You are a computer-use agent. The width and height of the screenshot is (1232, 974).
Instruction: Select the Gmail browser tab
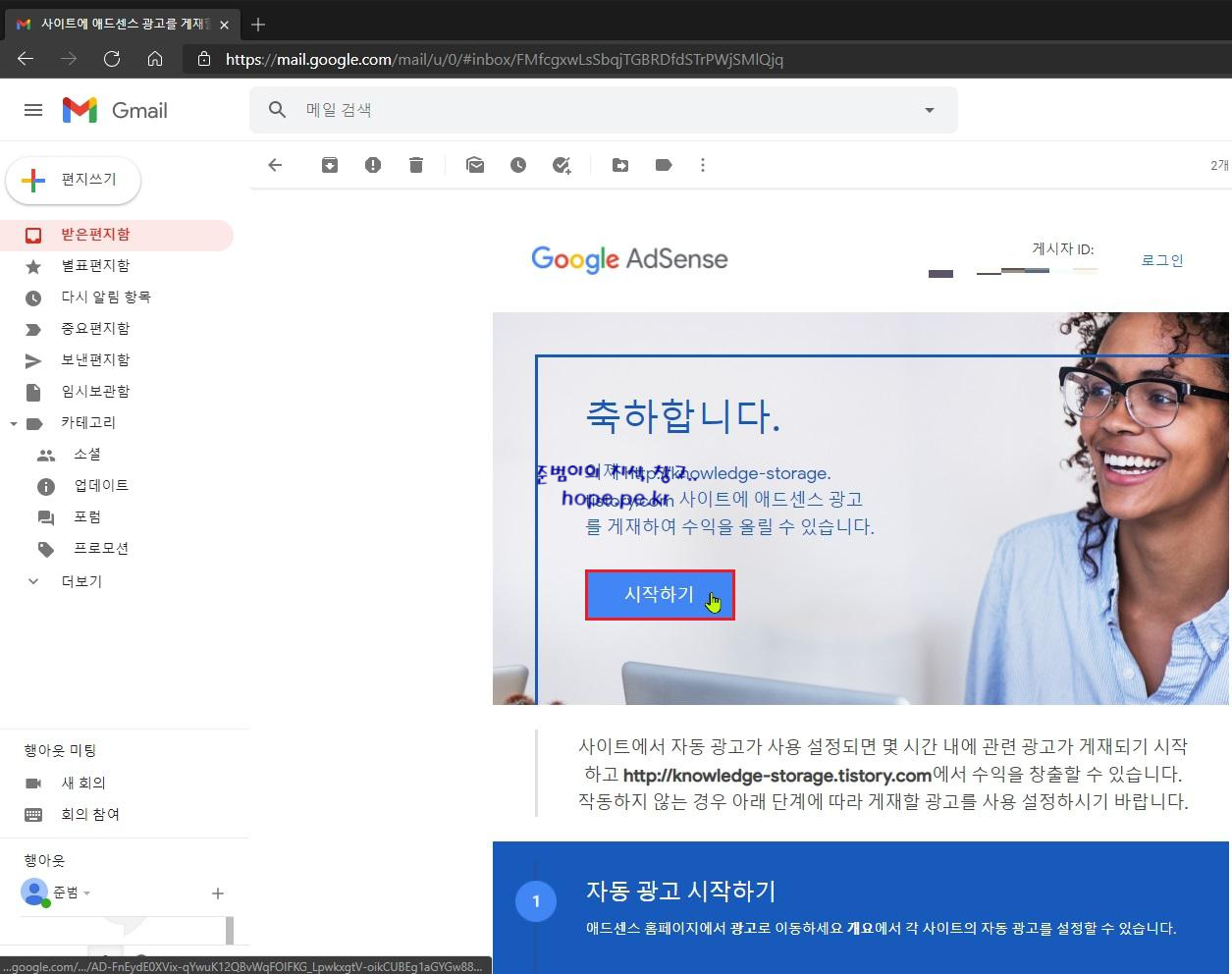tap(122, 25)
